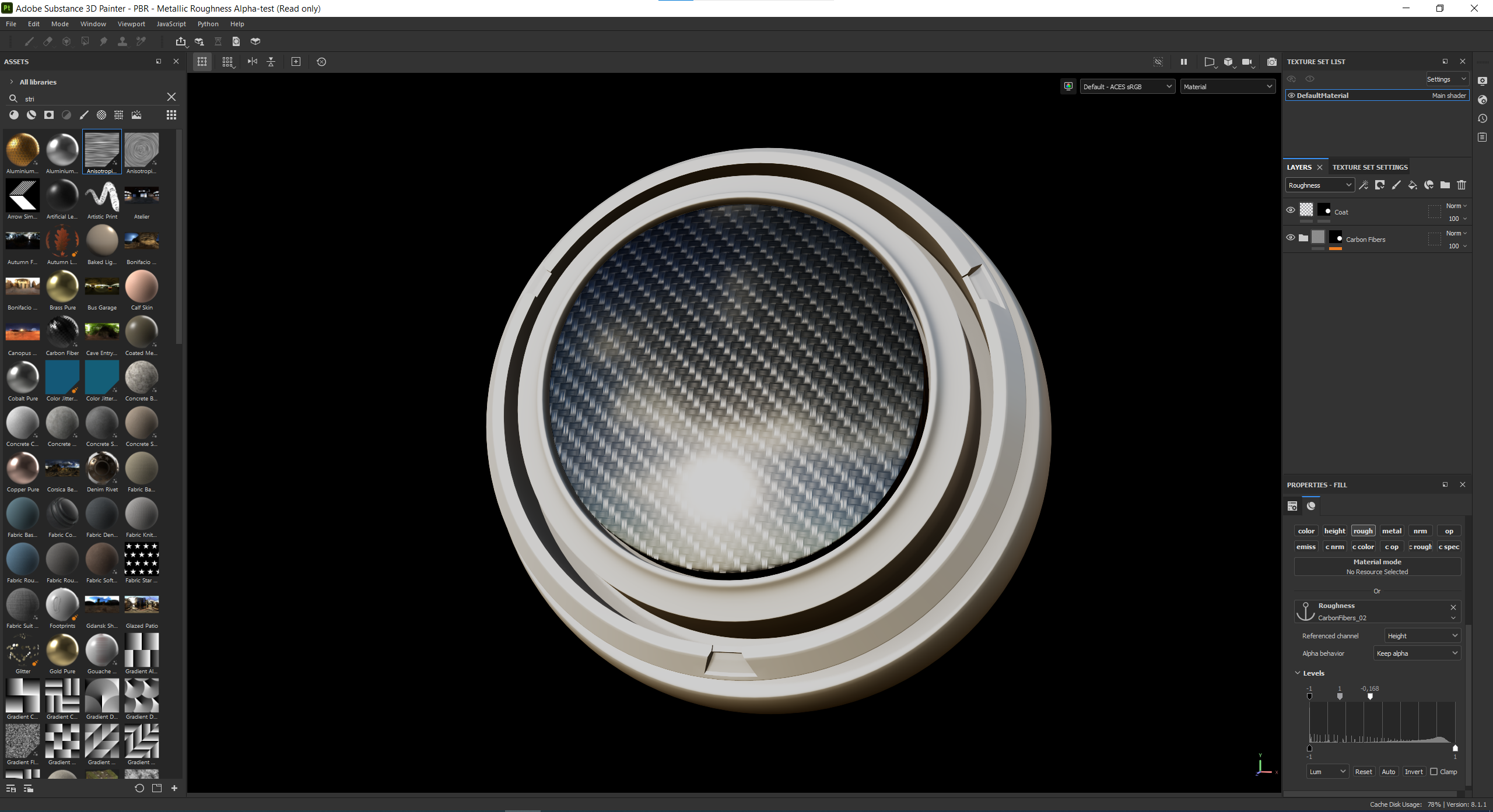The height and width of the screenshot is (812, 1493).
Task: Select the Carbon Fiber material thumbnail
Action: click(x=62, y=332)
